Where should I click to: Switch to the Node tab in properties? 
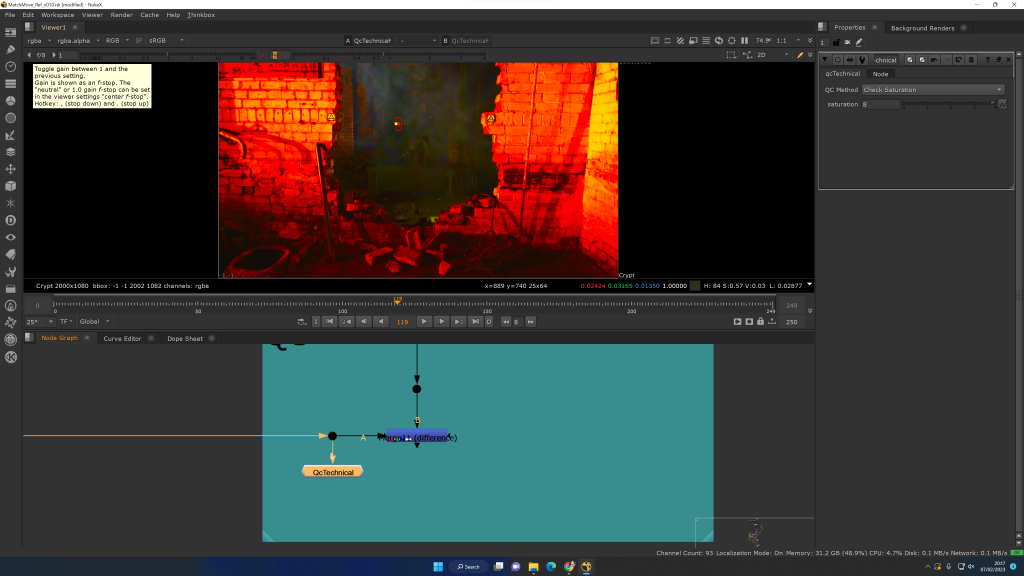(880, 74)
